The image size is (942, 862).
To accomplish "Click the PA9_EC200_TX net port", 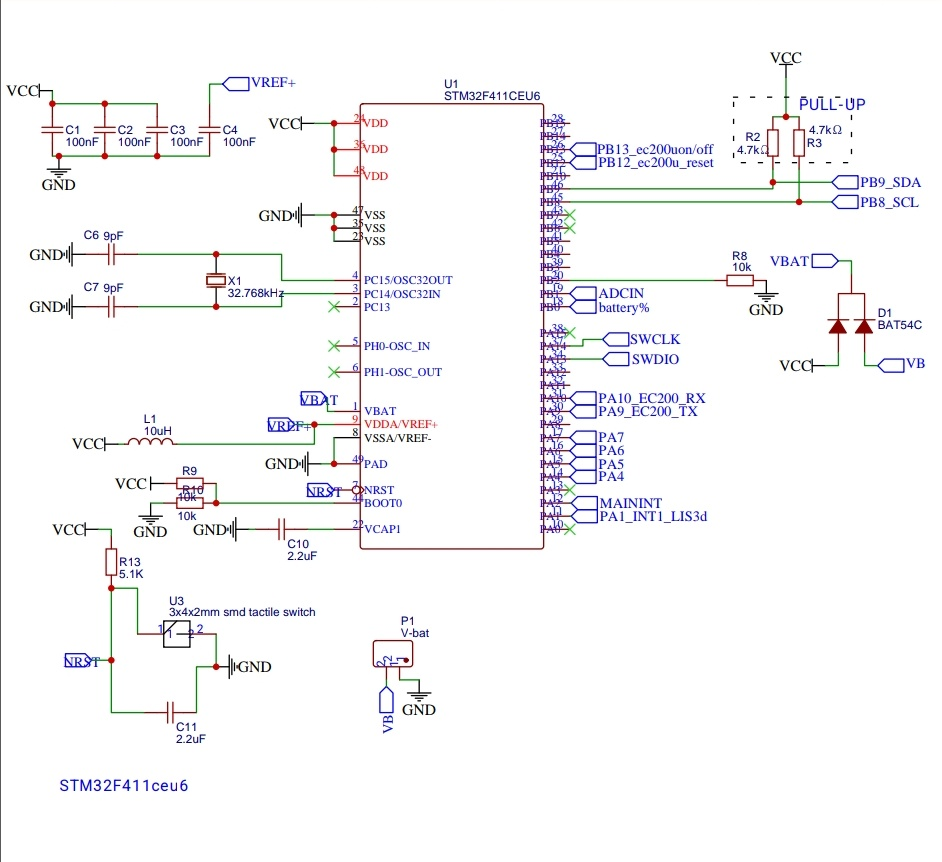I will pyautogui.click(x=633, y=411).
